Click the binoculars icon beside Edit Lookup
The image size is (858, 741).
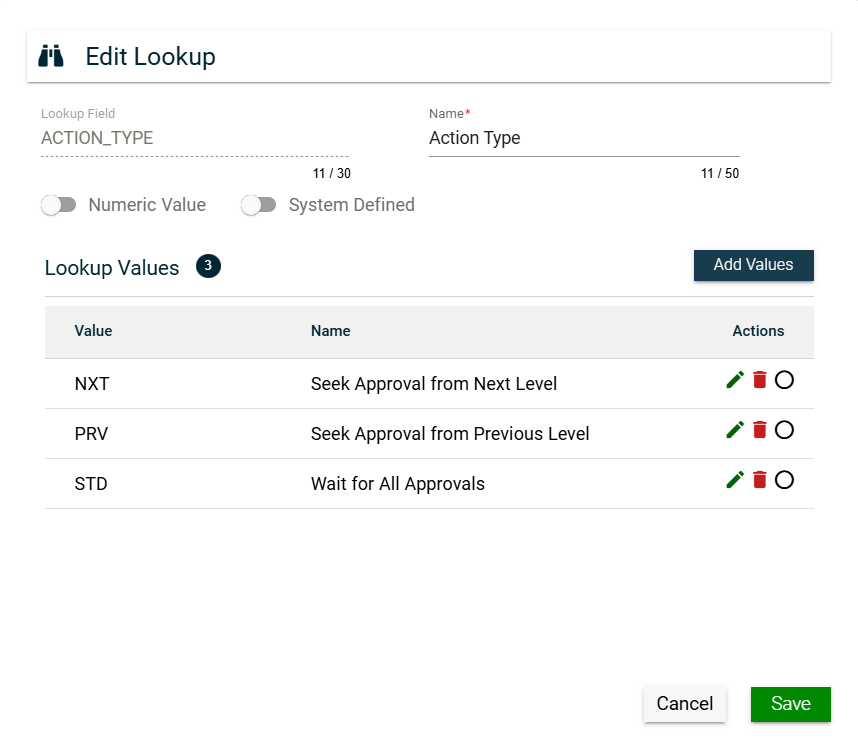[51, 57]
